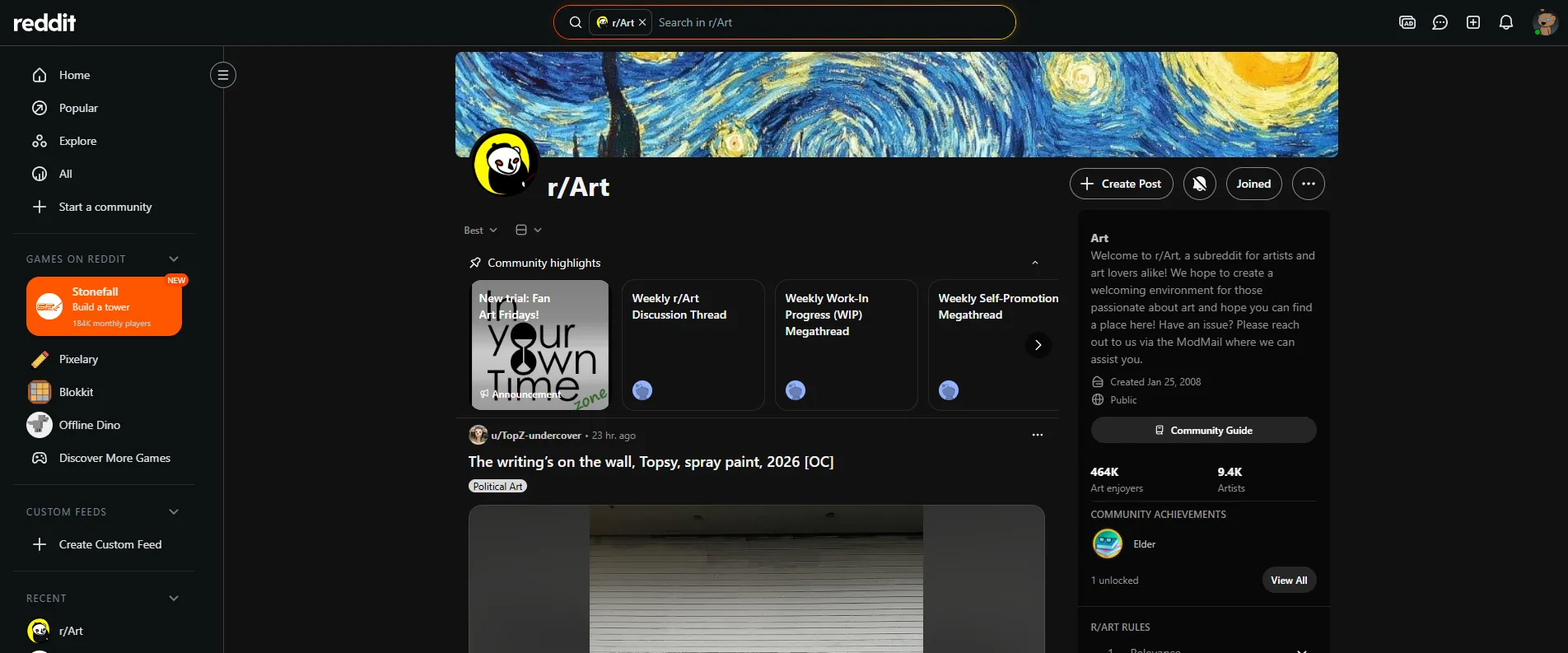Click the search magnifier icon

coord(576,22)
